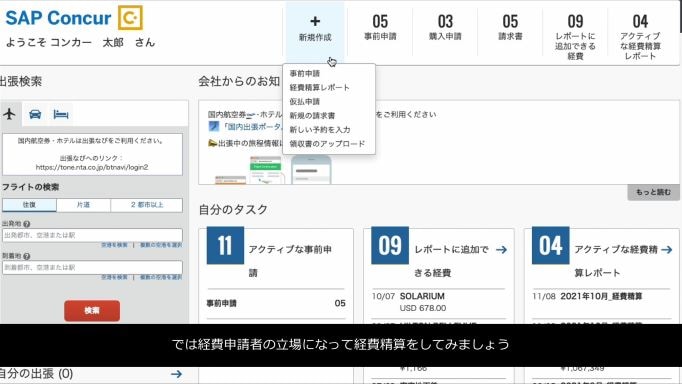The width and height of the screenshot is (682, 384).
Task: Open arrow beside 自分の出張 (0)
Action: pos(176,374)
